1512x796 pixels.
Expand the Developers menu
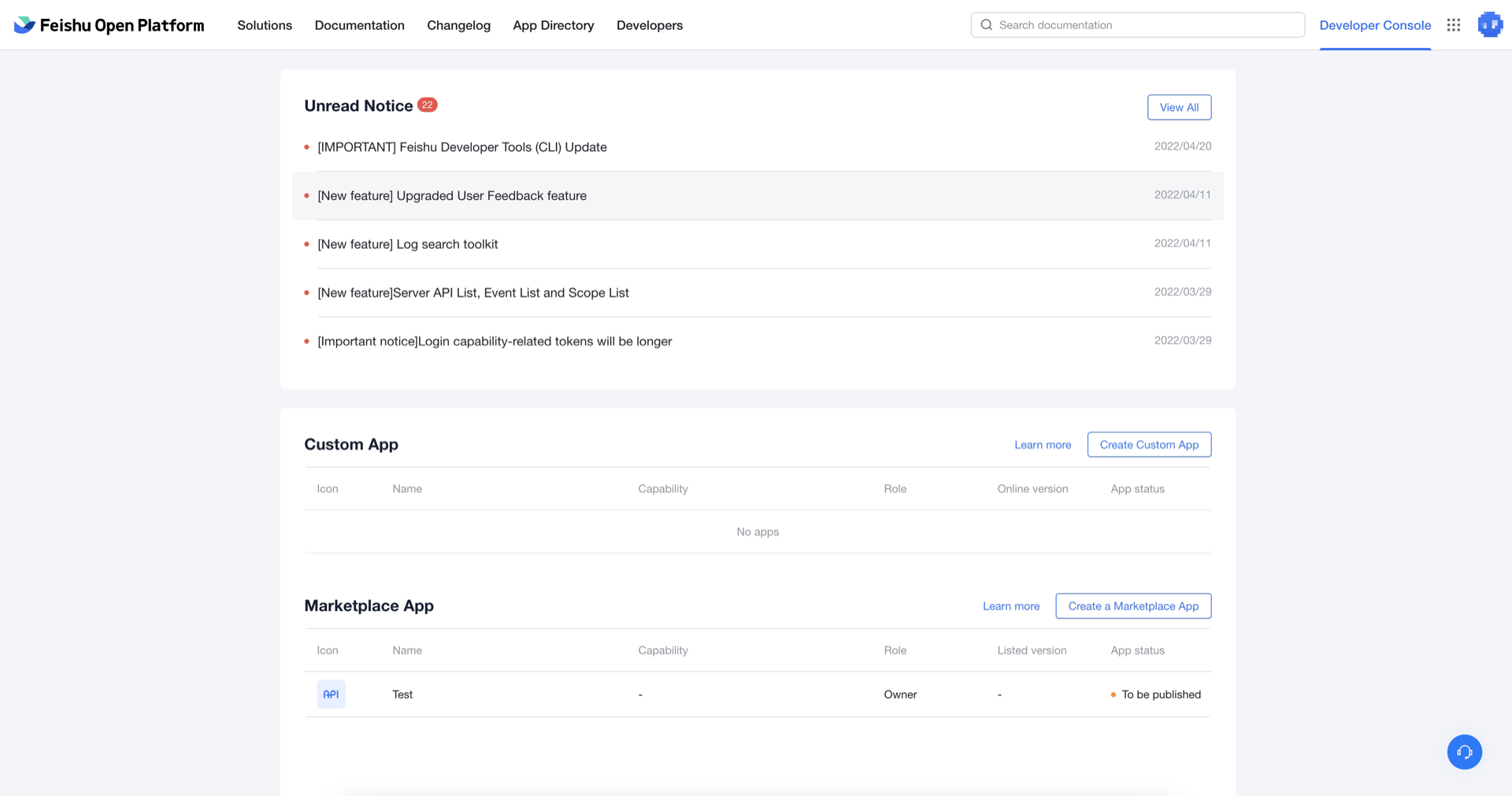point(649,25)
